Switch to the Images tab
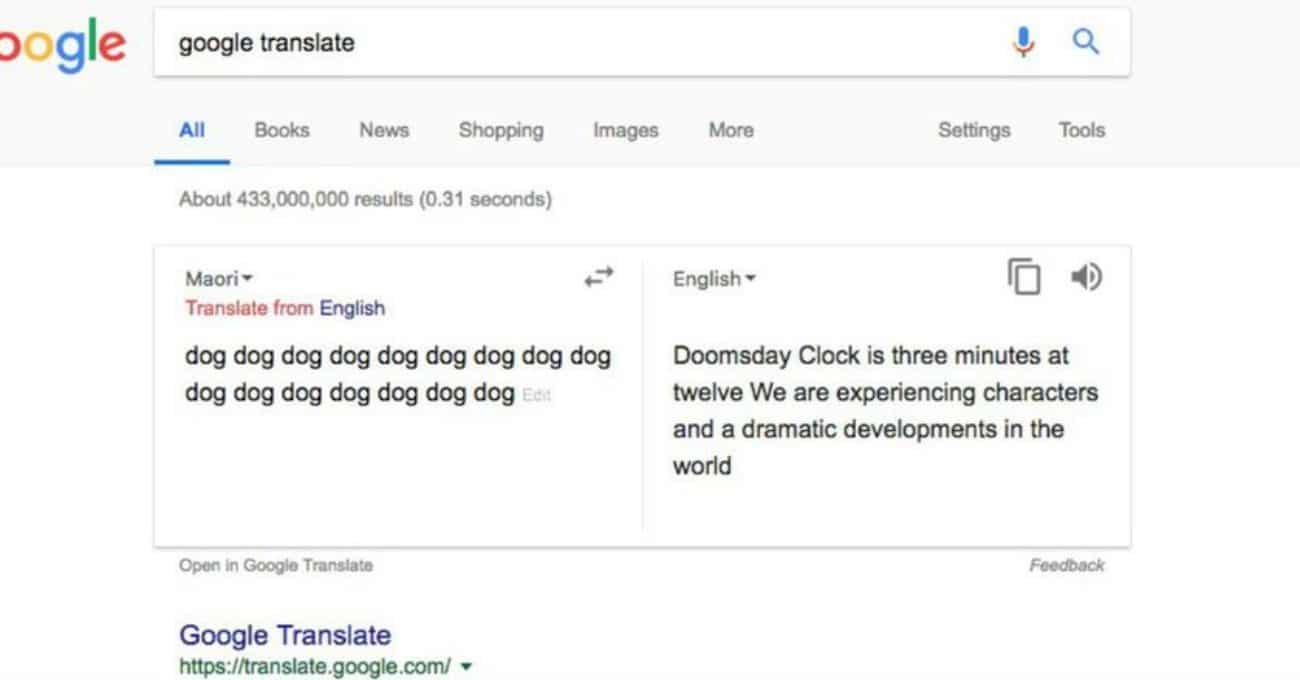The image size is (1300, 680). click(626, 130)
